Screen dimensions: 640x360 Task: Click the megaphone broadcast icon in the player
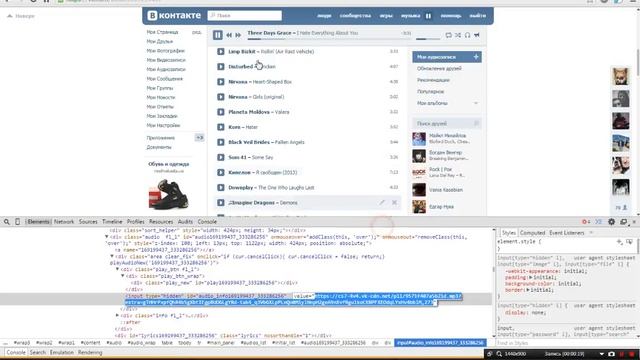[477, 35]
